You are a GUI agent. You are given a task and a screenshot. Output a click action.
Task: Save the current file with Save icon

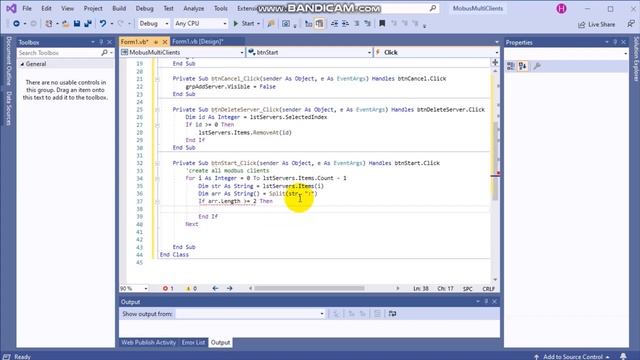click(x=77, y=24)
